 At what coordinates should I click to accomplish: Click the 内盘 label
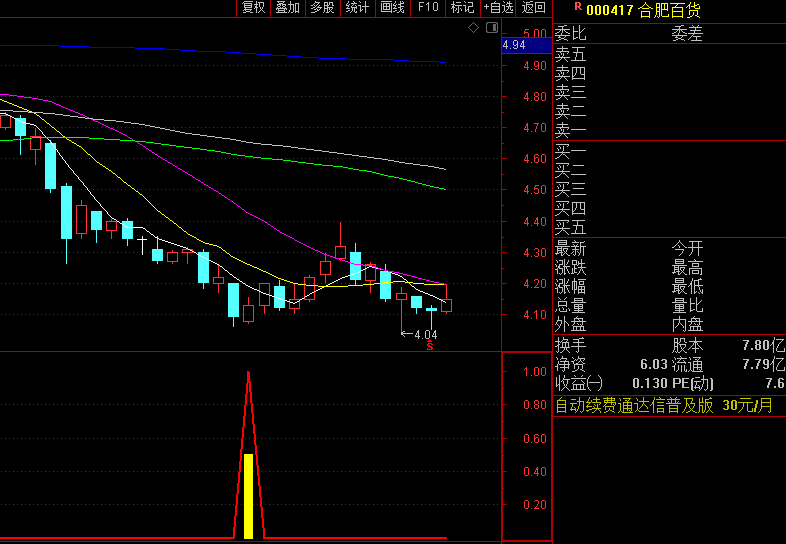(x=687, y=324)
